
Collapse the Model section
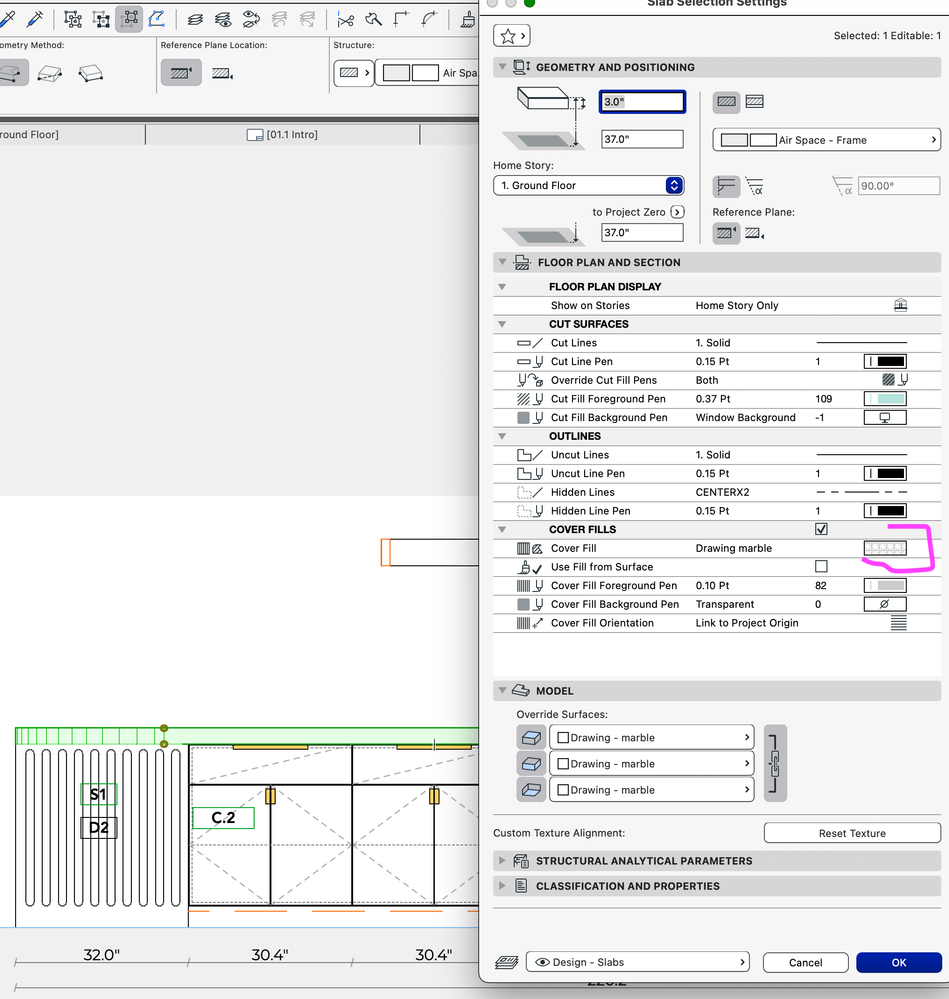[x=503, y=691]
